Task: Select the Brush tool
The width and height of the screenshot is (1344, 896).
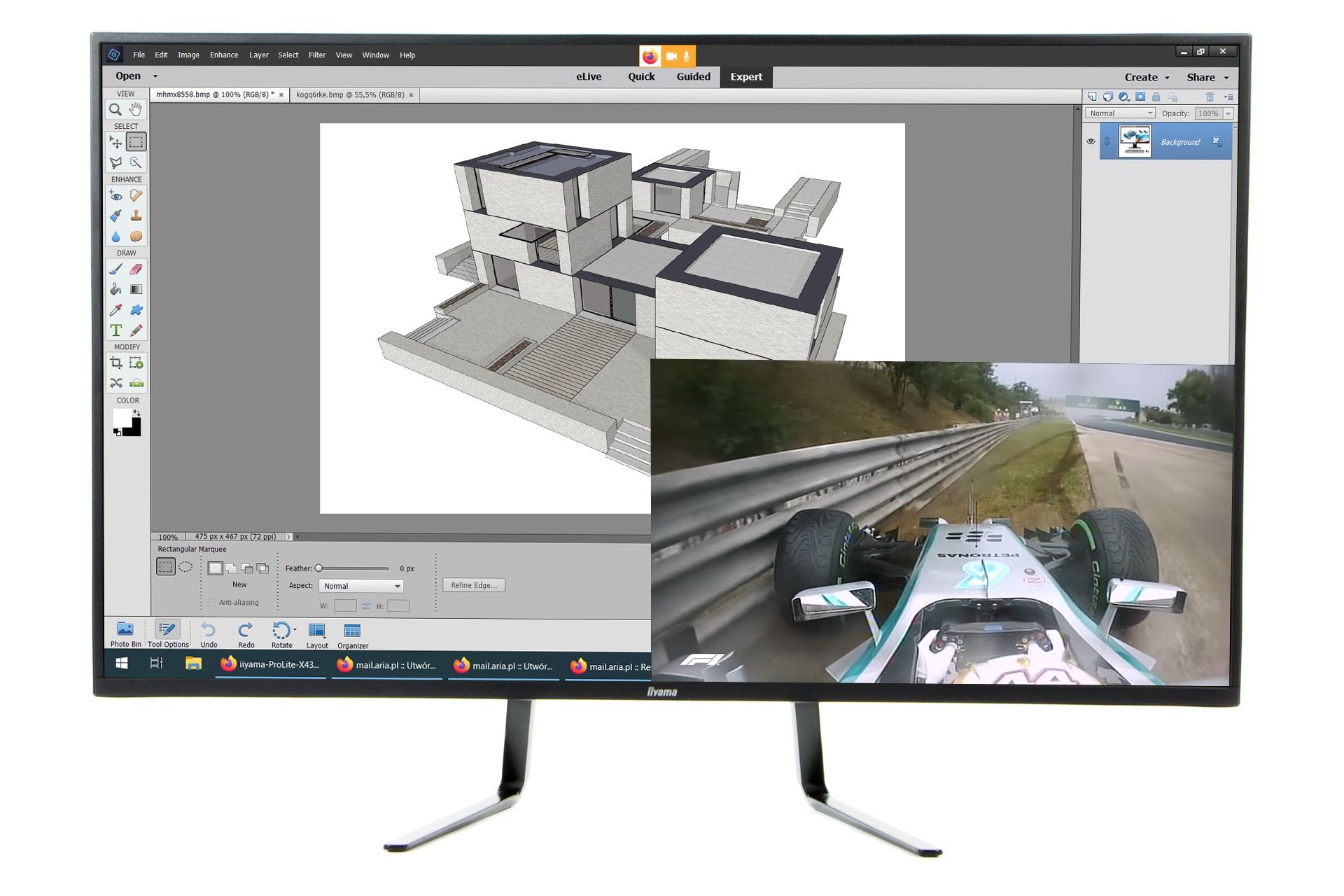Action: tap(115, 269)
